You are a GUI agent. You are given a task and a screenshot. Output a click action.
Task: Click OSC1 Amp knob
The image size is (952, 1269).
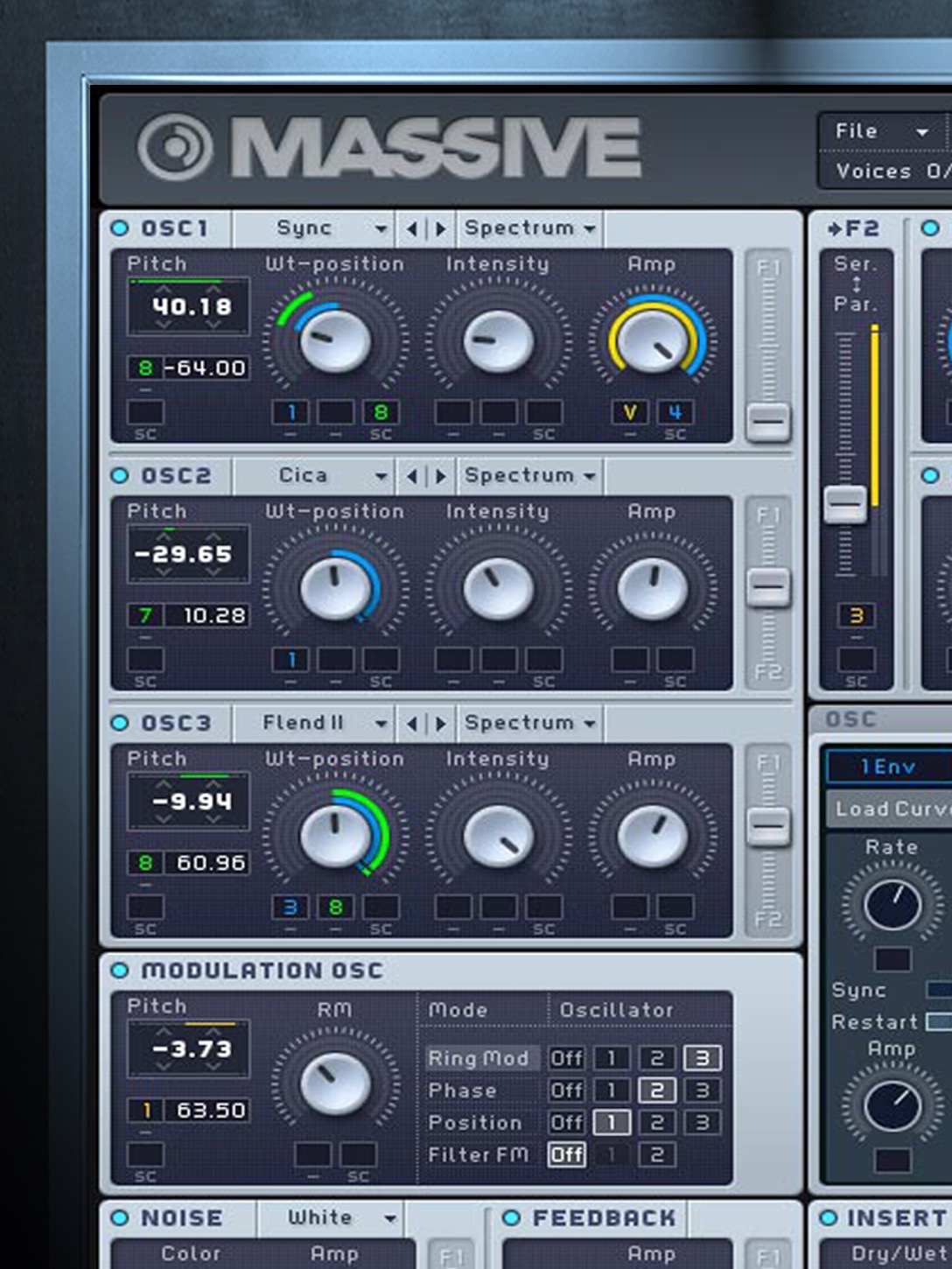click(653, 340)
